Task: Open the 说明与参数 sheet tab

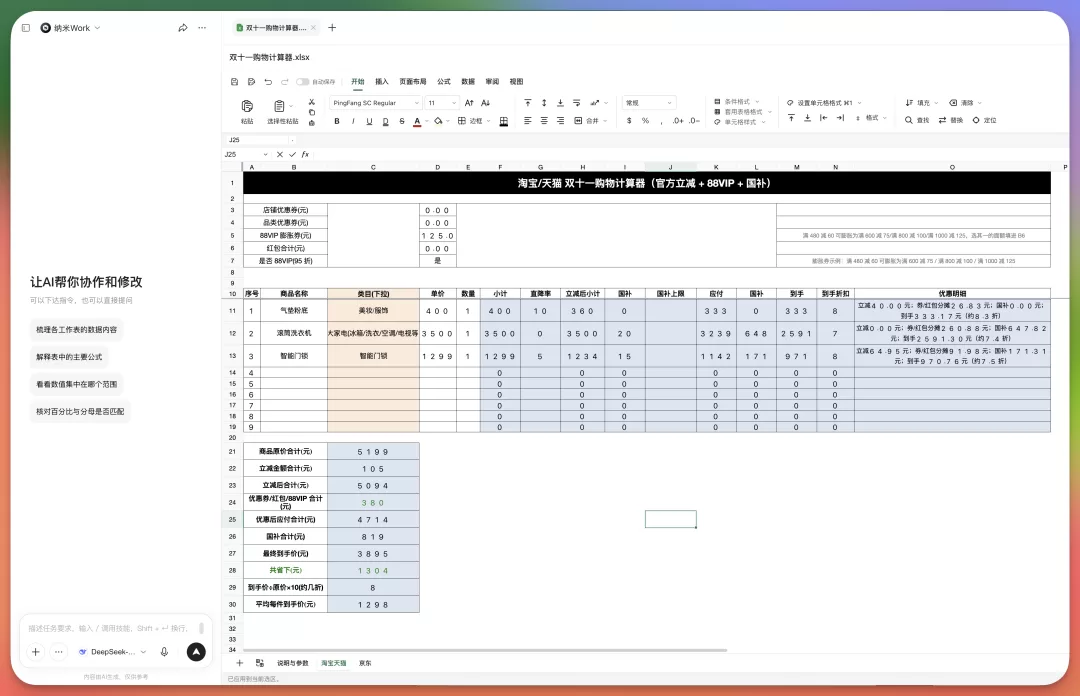Action: [x=293, y=663]
